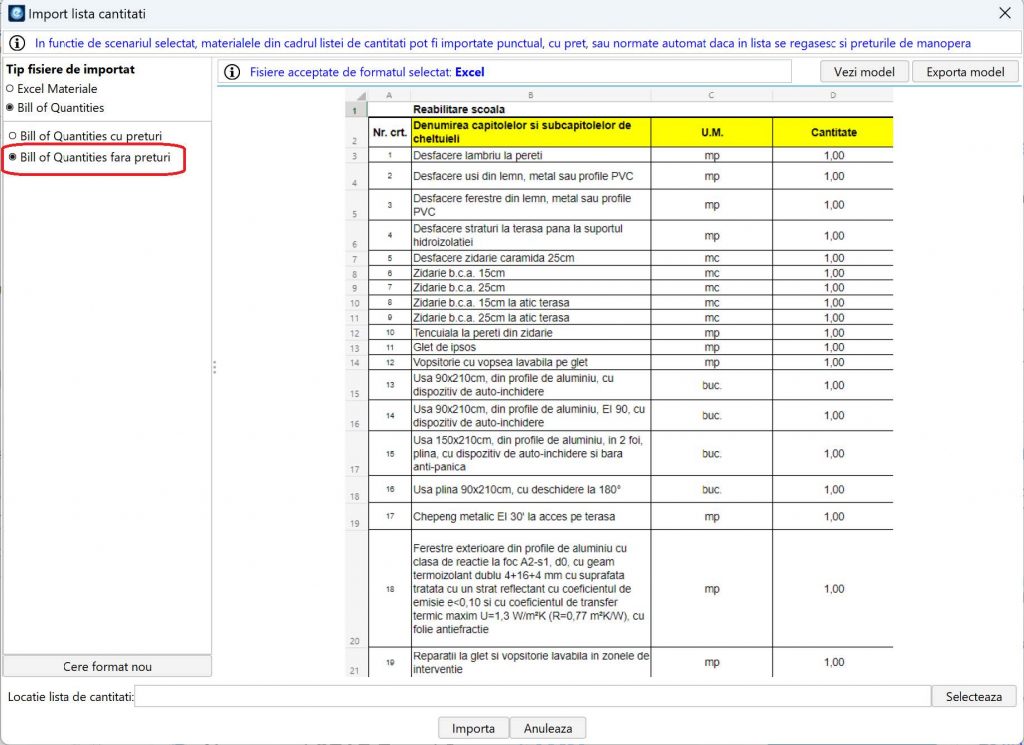Click 'Desfacere usi din lemn' row text
Viewport: 1024px width, 745px height.
[x=523, y=176]
